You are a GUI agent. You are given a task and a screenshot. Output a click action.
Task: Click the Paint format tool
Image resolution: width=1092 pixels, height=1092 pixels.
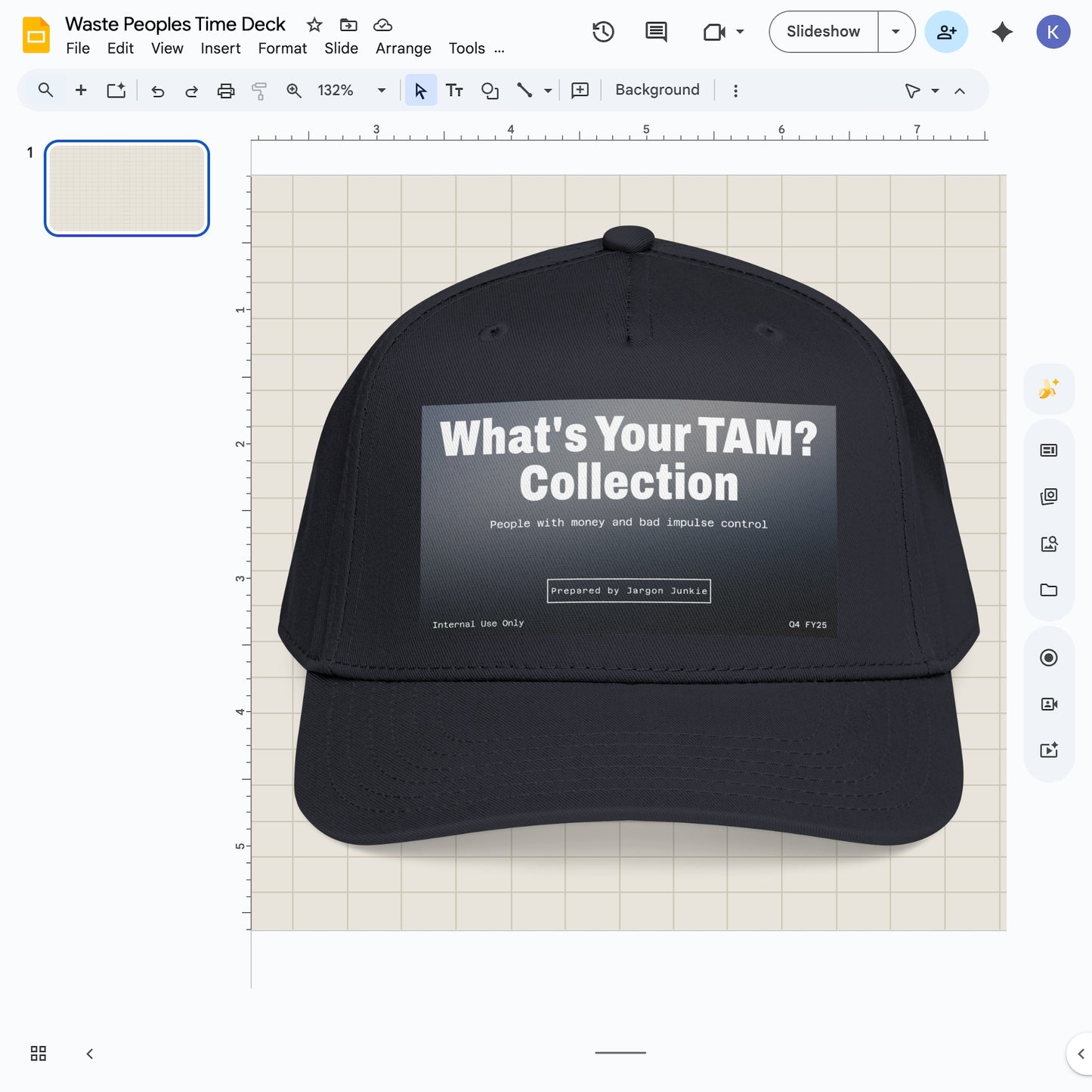click(x=259, y=90)
